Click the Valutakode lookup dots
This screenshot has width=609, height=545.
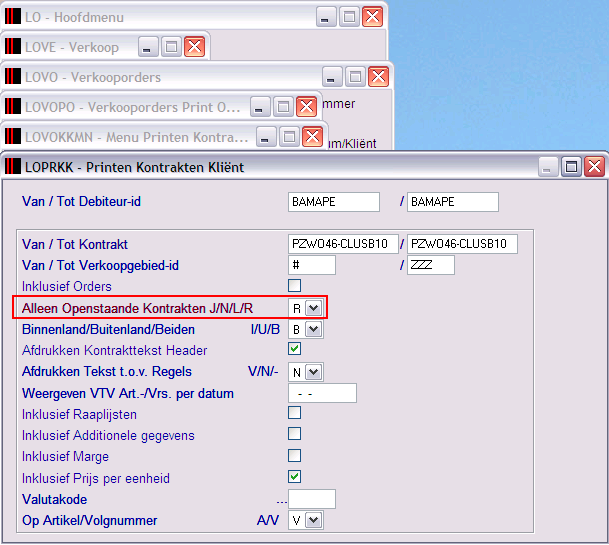(x=282, y=501)
